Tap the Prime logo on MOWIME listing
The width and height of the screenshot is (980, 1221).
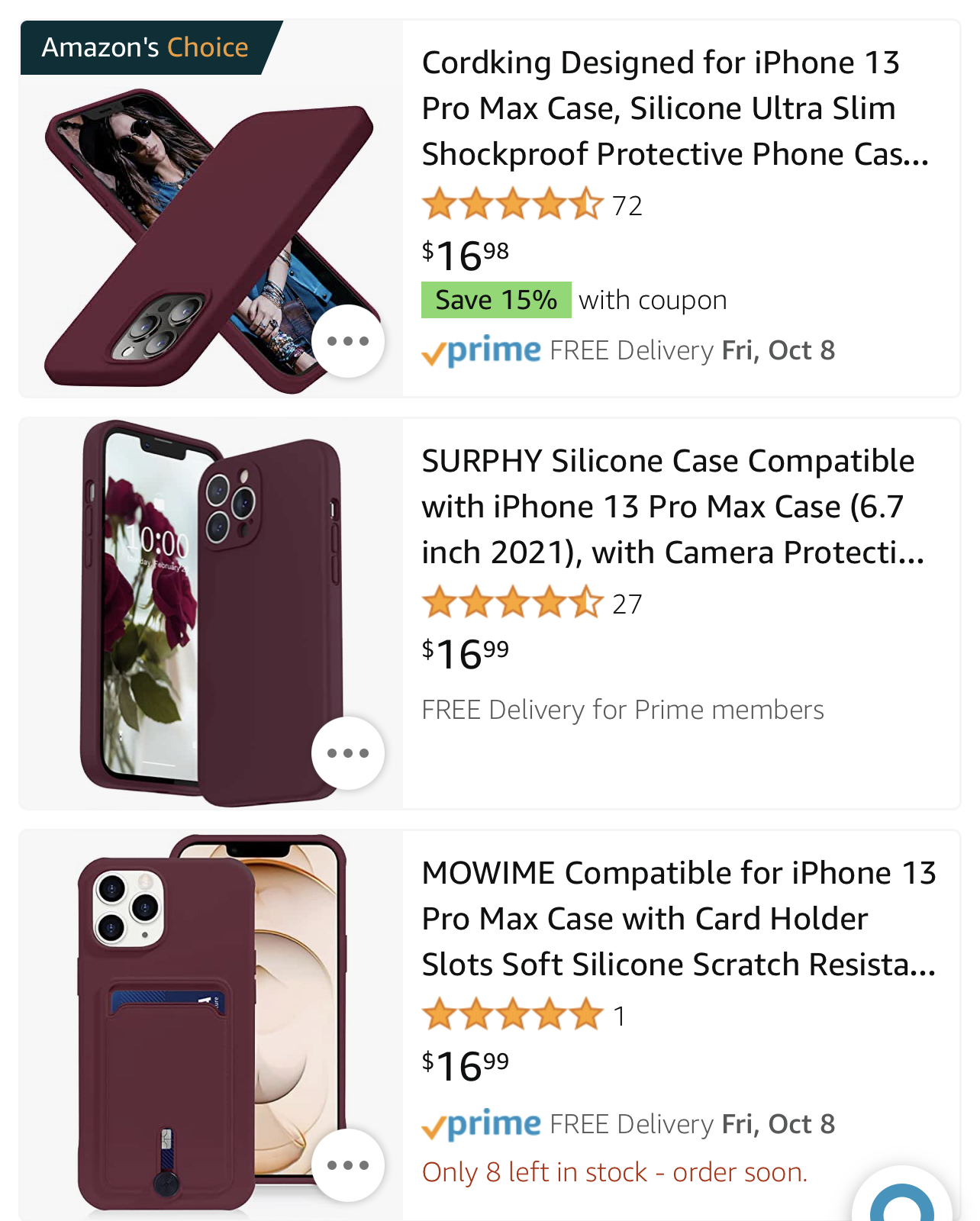pyautogui.click(x=482, y=1125)
